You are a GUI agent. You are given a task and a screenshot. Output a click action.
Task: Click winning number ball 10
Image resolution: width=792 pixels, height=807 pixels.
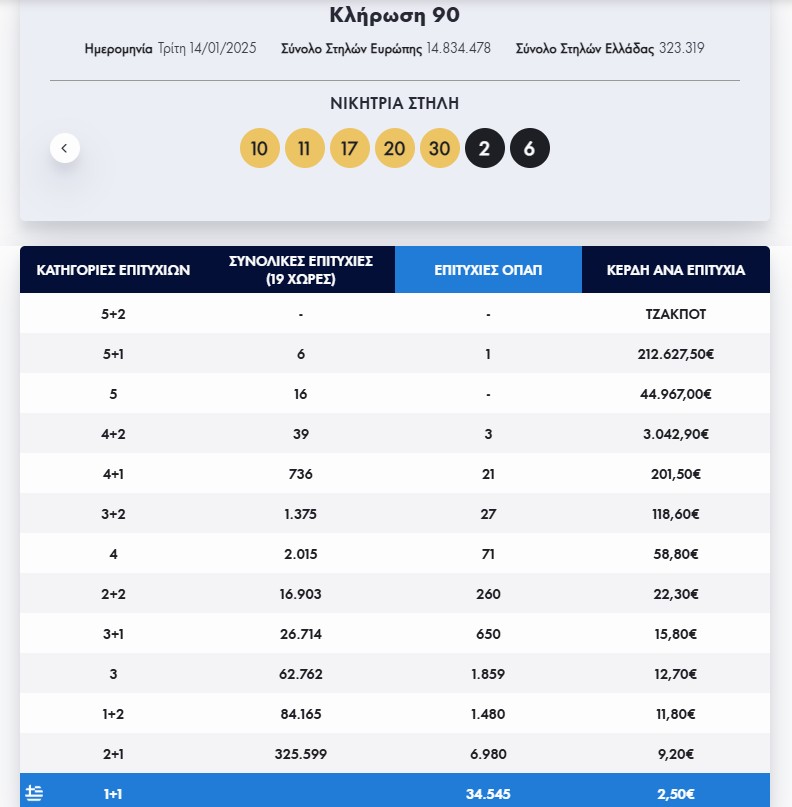point(260,149)
